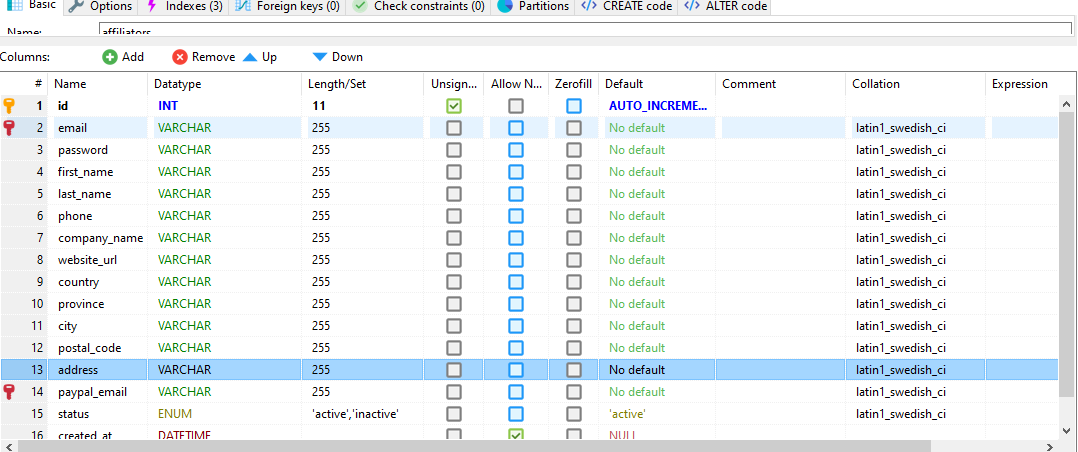
Task: Open the Collation cell for the country column
Action: (x=915, y=282)
